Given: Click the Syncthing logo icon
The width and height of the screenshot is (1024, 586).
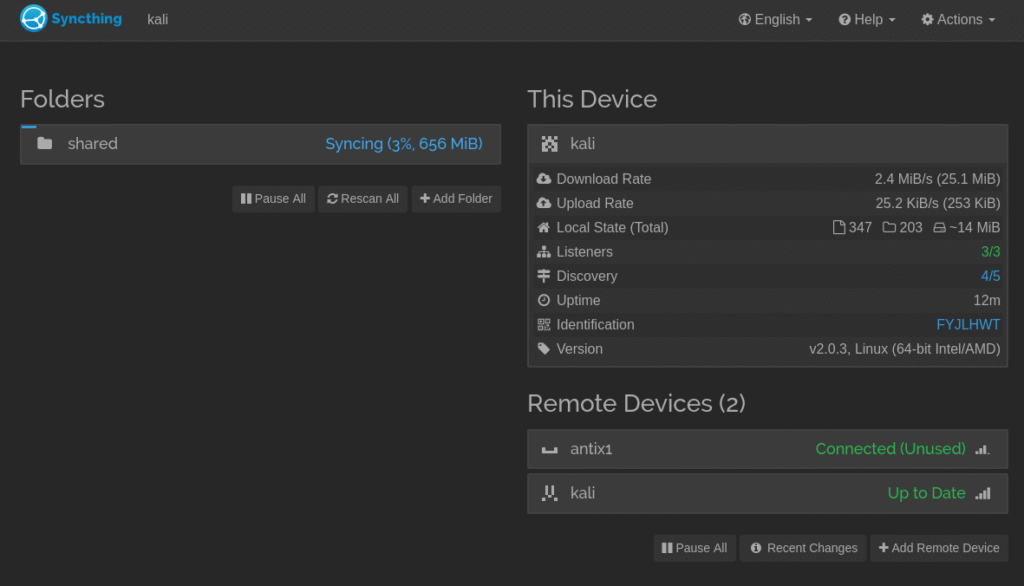Looking at the screenshot, I should pyautogui.click(x=33, y=18).
